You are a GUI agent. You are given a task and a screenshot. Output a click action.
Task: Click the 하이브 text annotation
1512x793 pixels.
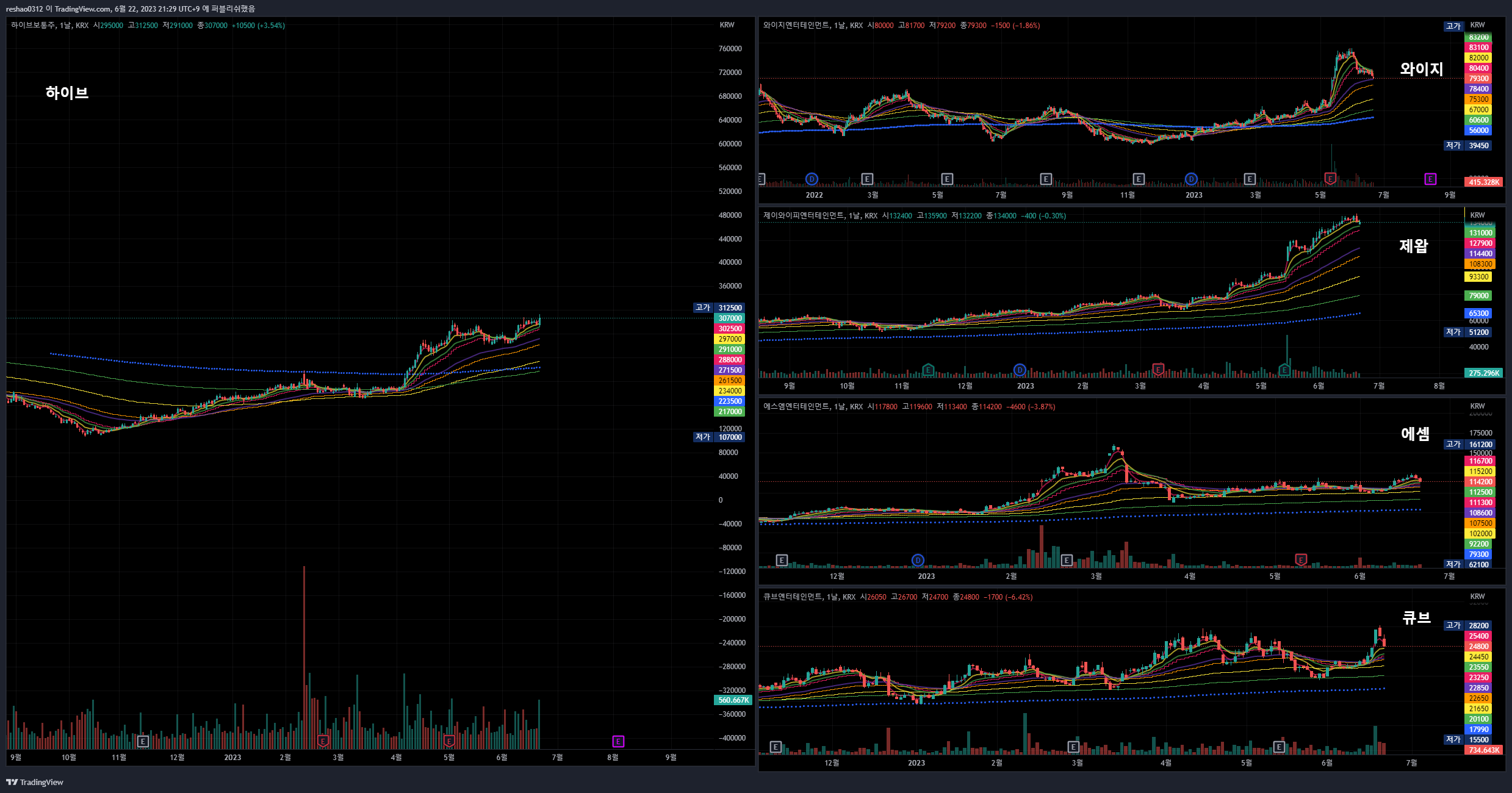click(x=67, y=93)
